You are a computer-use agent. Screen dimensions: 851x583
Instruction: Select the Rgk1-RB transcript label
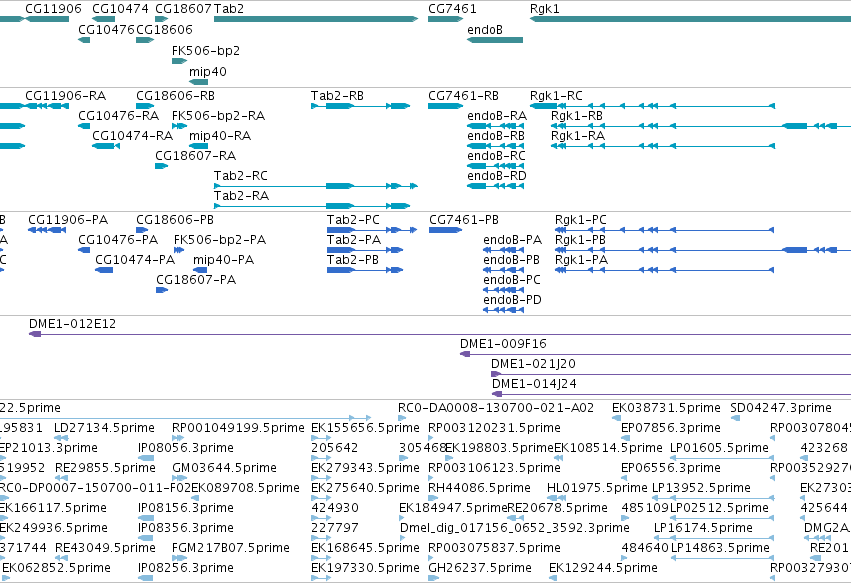[x=577, y=116]
